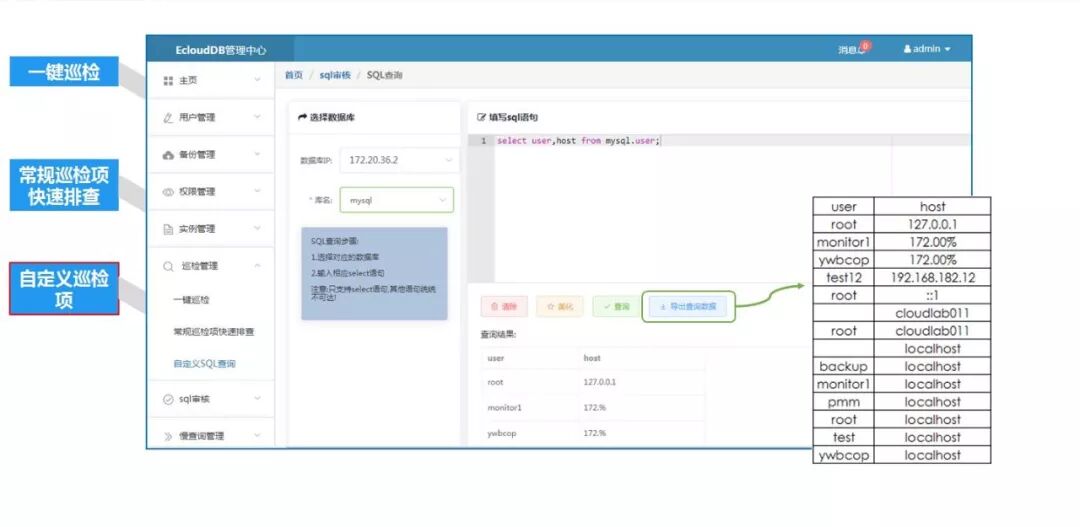Open the 库名 dropdown showing mysql

pyautogui.click(x=397, y=200)
